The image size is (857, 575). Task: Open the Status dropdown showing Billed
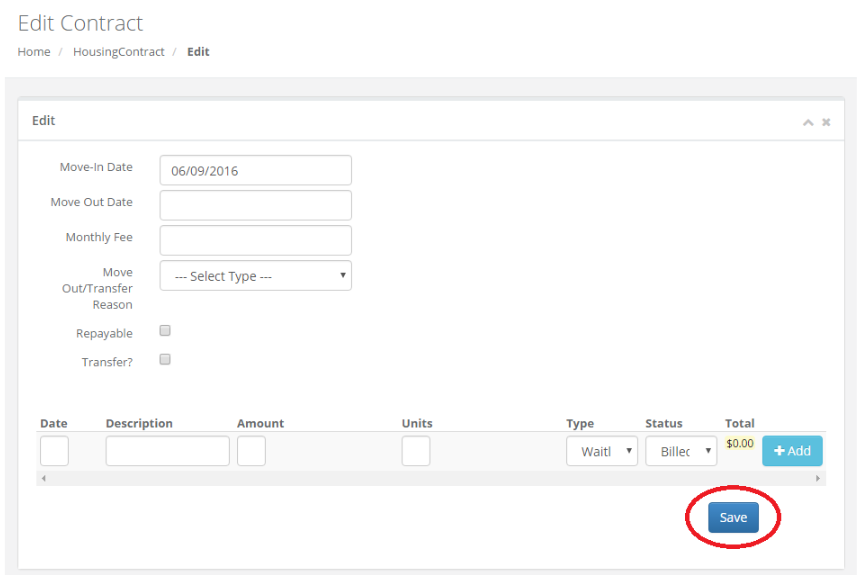click(x=681, y=451)
